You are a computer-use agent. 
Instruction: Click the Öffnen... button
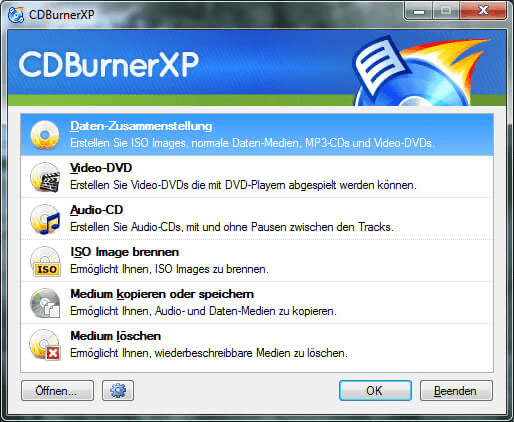57,391
